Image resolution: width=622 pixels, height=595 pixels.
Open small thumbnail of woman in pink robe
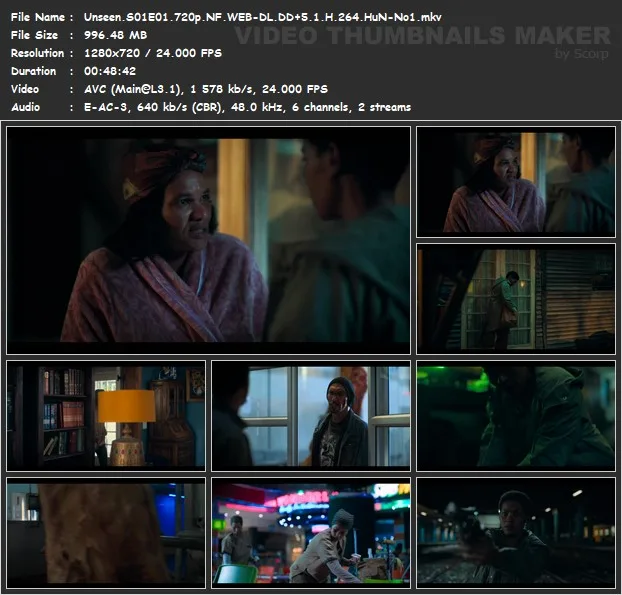point(516,182)
